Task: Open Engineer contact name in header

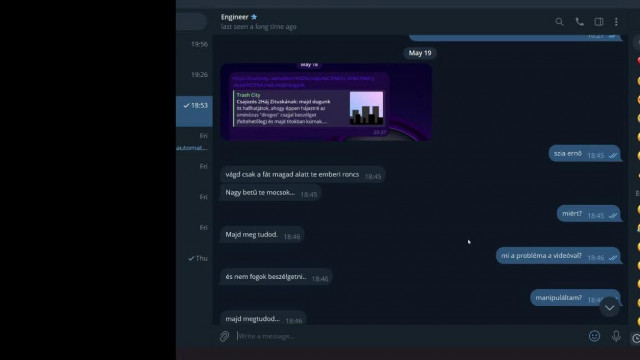Action: [234, 17]
